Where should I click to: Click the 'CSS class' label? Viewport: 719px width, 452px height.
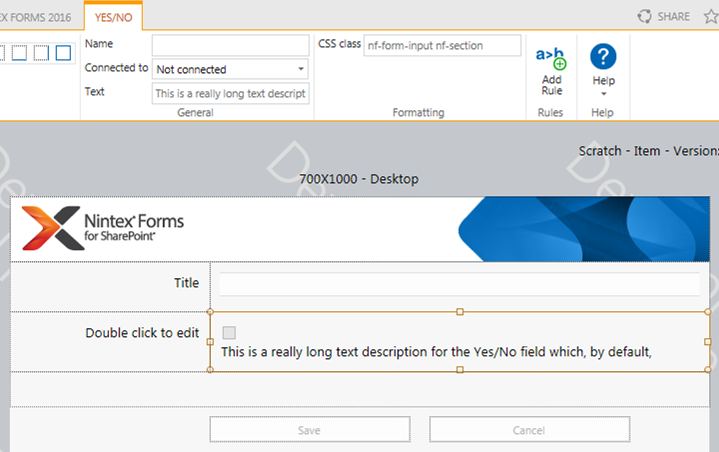pyautogui.click(x=339, y=44)
